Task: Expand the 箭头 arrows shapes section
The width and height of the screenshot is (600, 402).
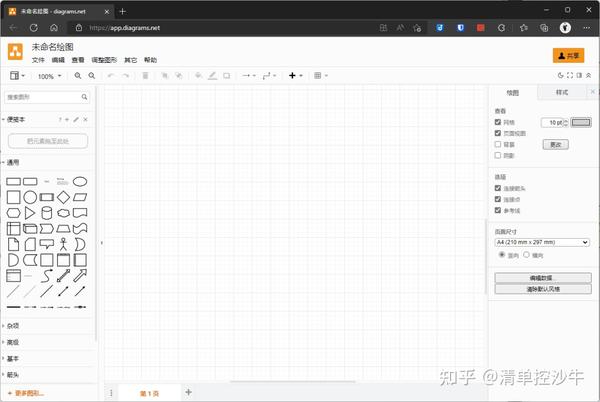Action: pos(11,375)
